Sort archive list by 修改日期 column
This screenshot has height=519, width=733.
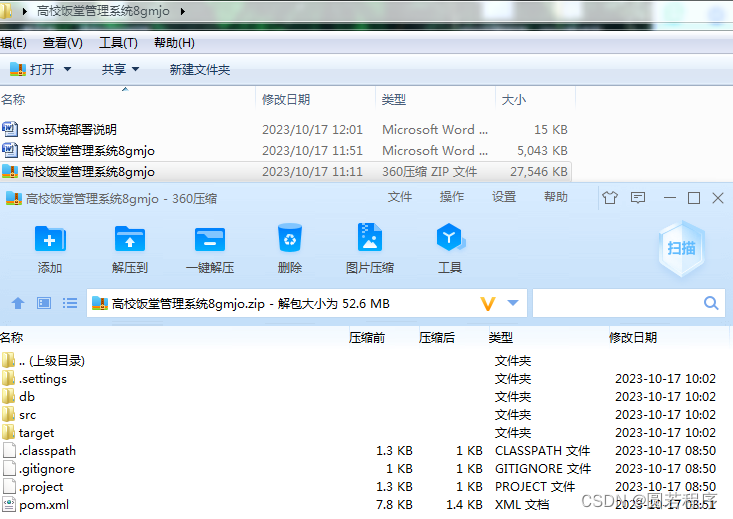632,338
